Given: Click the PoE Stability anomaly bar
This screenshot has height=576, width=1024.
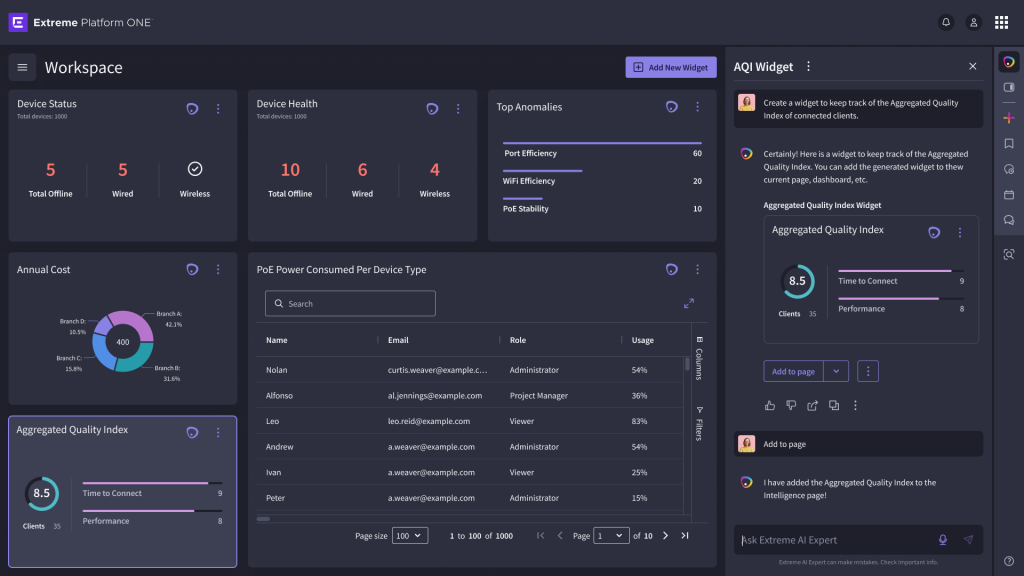Looking at the screenshot, I should (x=522, y=199).
